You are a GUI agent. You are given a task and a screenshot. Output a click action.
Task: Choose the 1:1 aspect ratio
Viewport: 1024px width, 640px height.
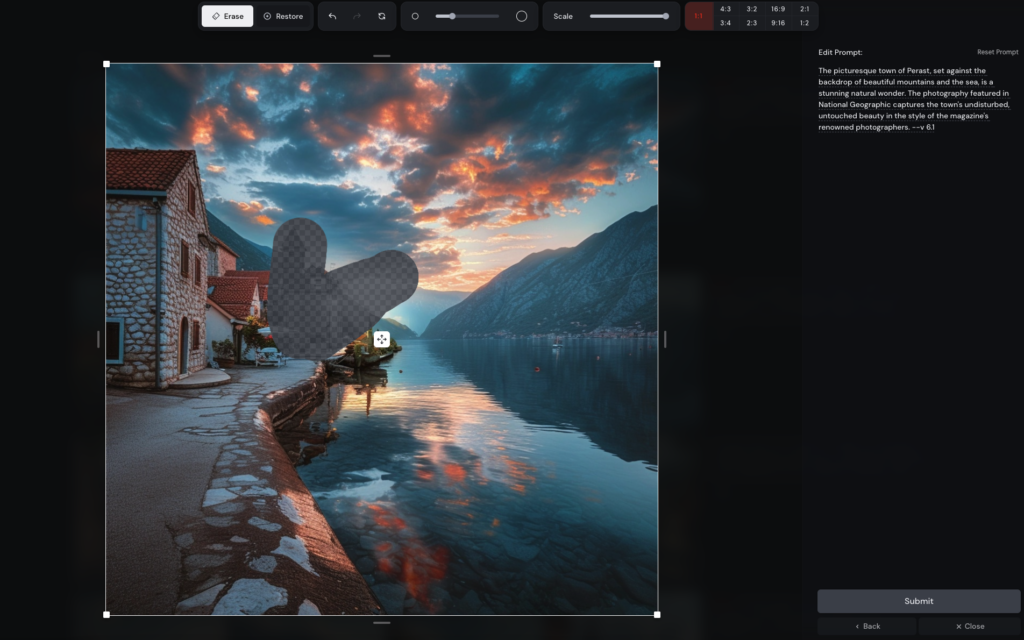click(699, 16)
